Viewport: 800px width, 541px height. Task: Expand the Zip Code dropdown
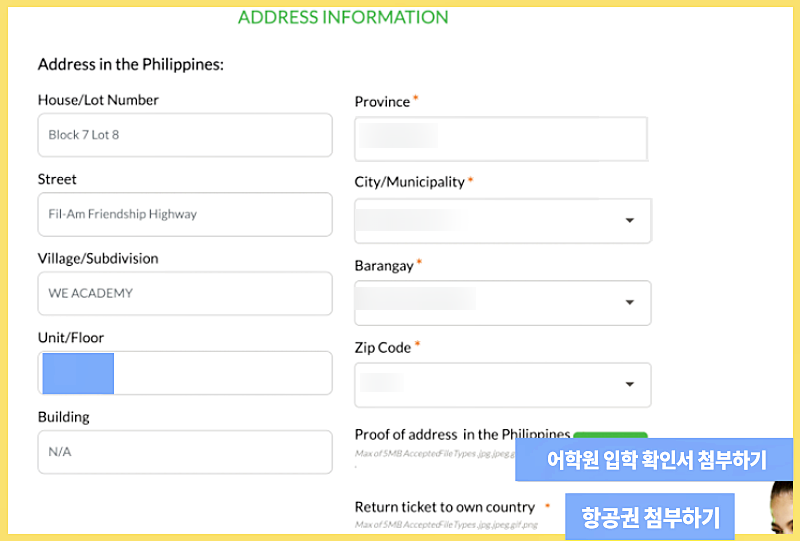tap(629, 384)
